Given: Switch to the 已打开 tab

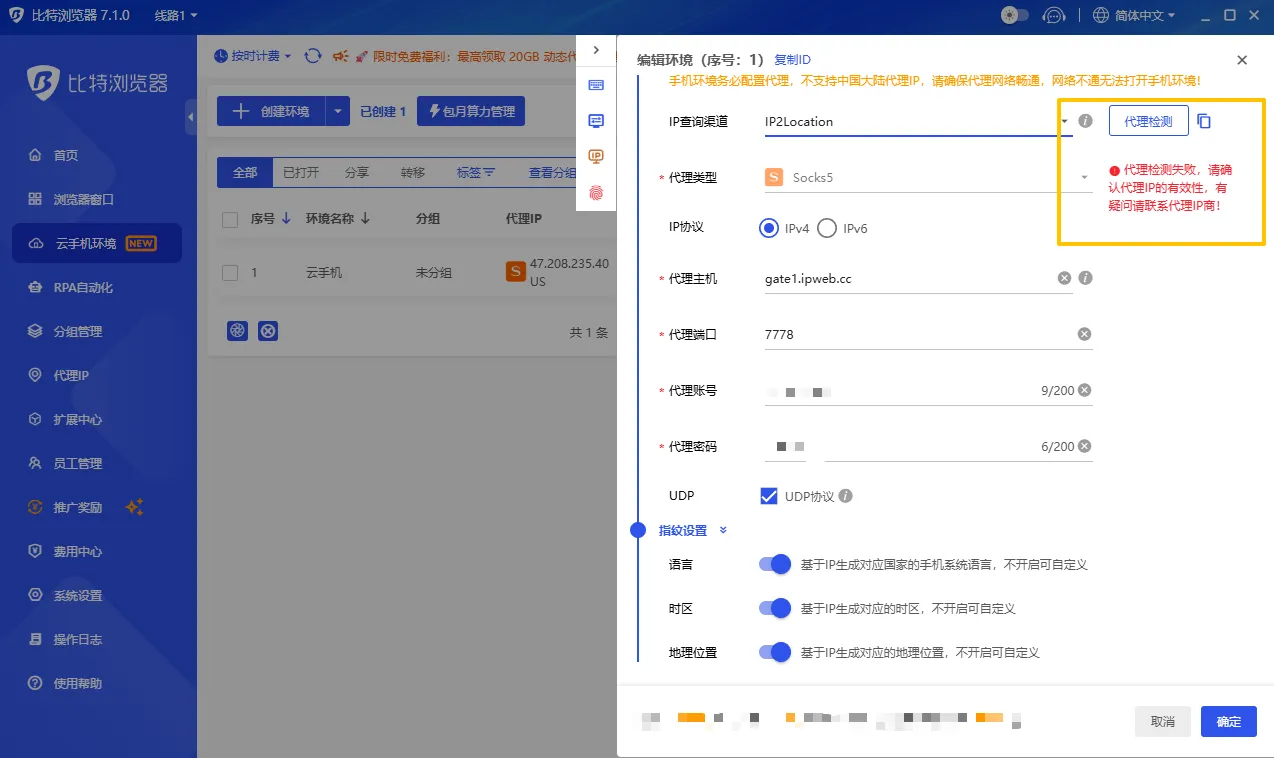Looking at the screenshot, I should pos(302,172).
